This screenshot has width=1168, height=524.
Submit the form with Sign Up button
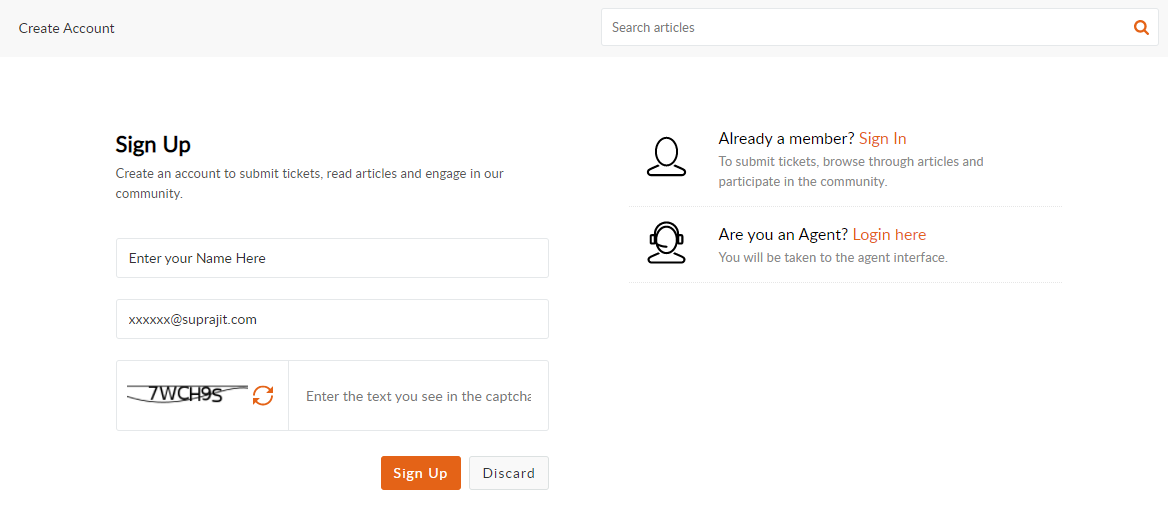421,473
